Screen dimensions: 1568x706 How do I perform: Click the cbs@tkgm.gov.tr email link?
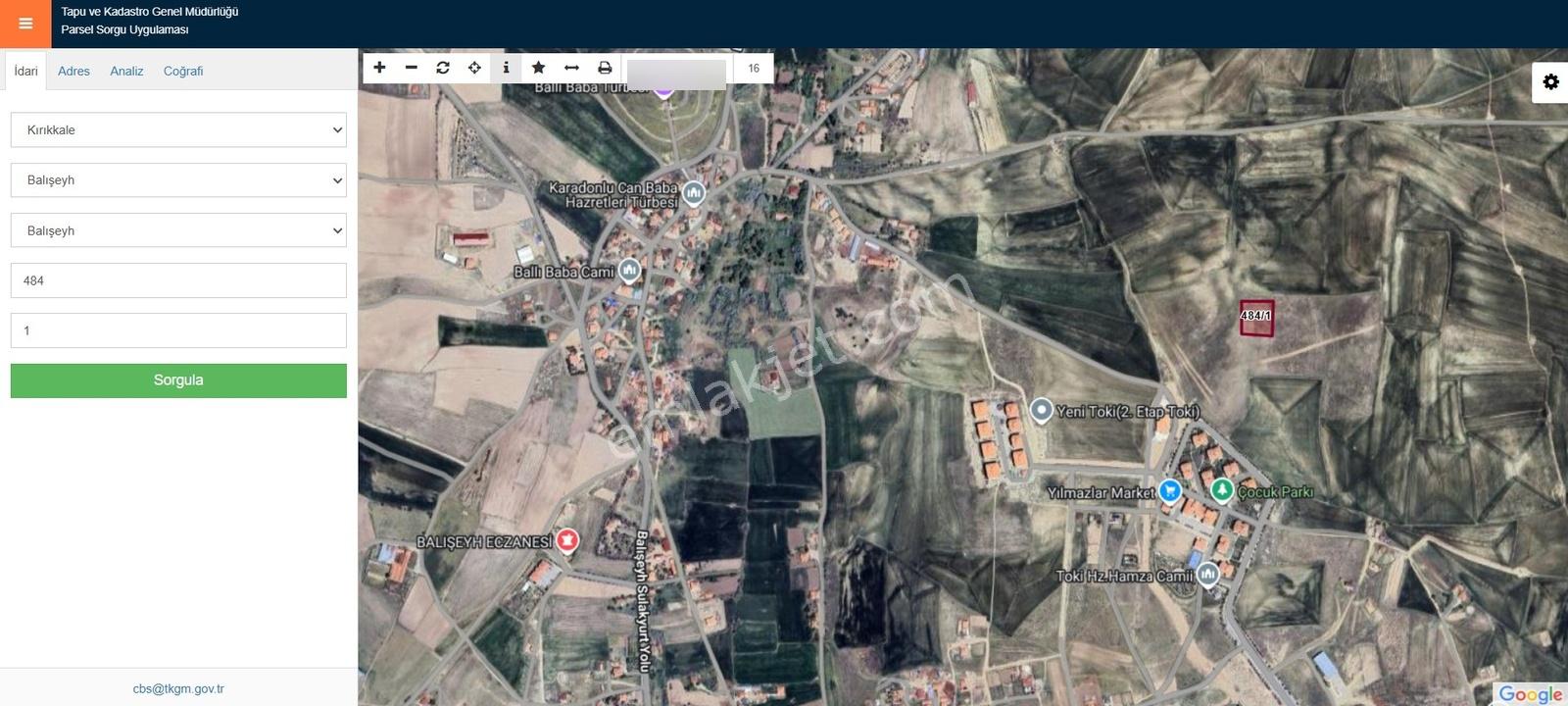tap(178, 688)
